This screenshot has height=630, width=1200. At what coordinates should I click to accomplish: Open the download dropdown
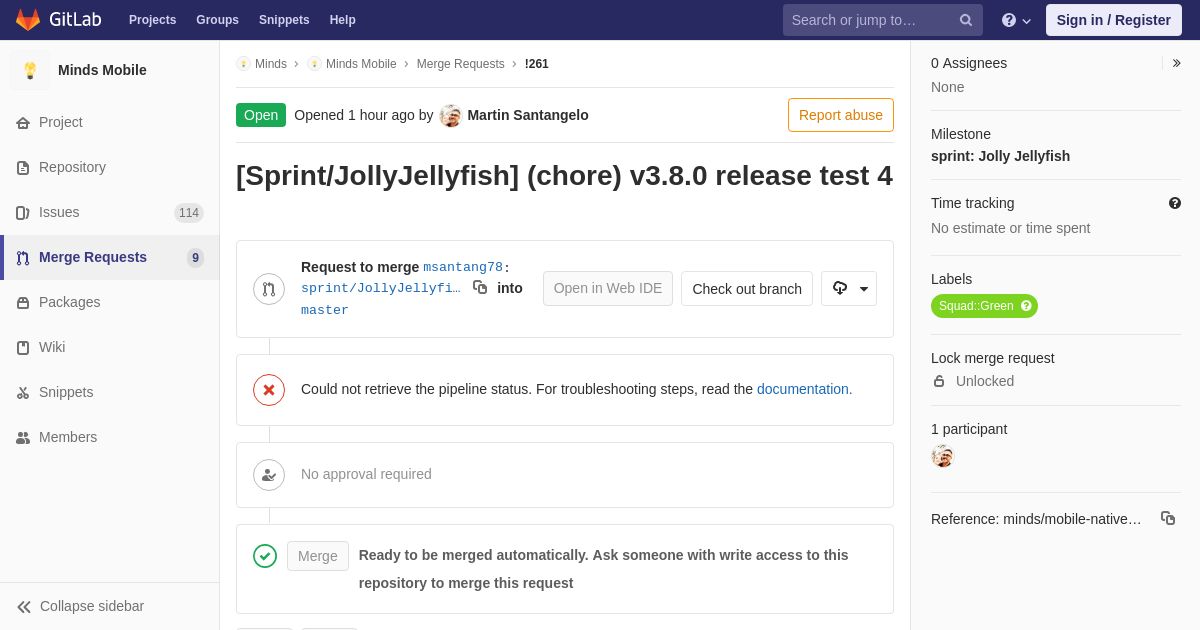[x=849, y=288]
